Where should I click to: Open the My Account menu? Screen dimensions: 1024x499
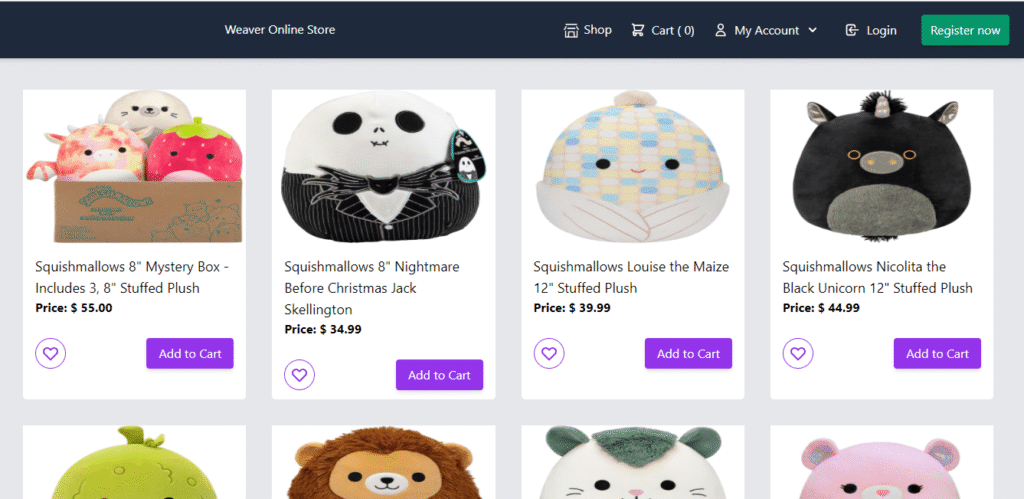click(x=766, y=30)
